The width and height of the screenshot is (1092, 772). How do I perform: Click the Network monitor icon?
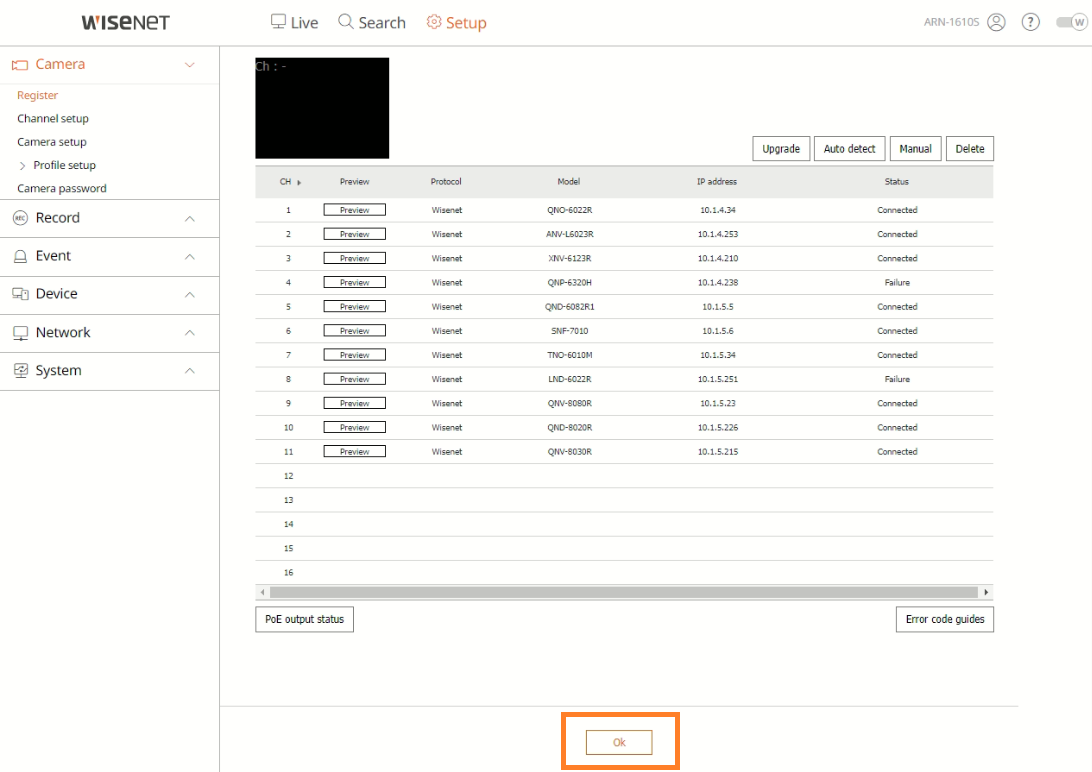pos(20,333)
